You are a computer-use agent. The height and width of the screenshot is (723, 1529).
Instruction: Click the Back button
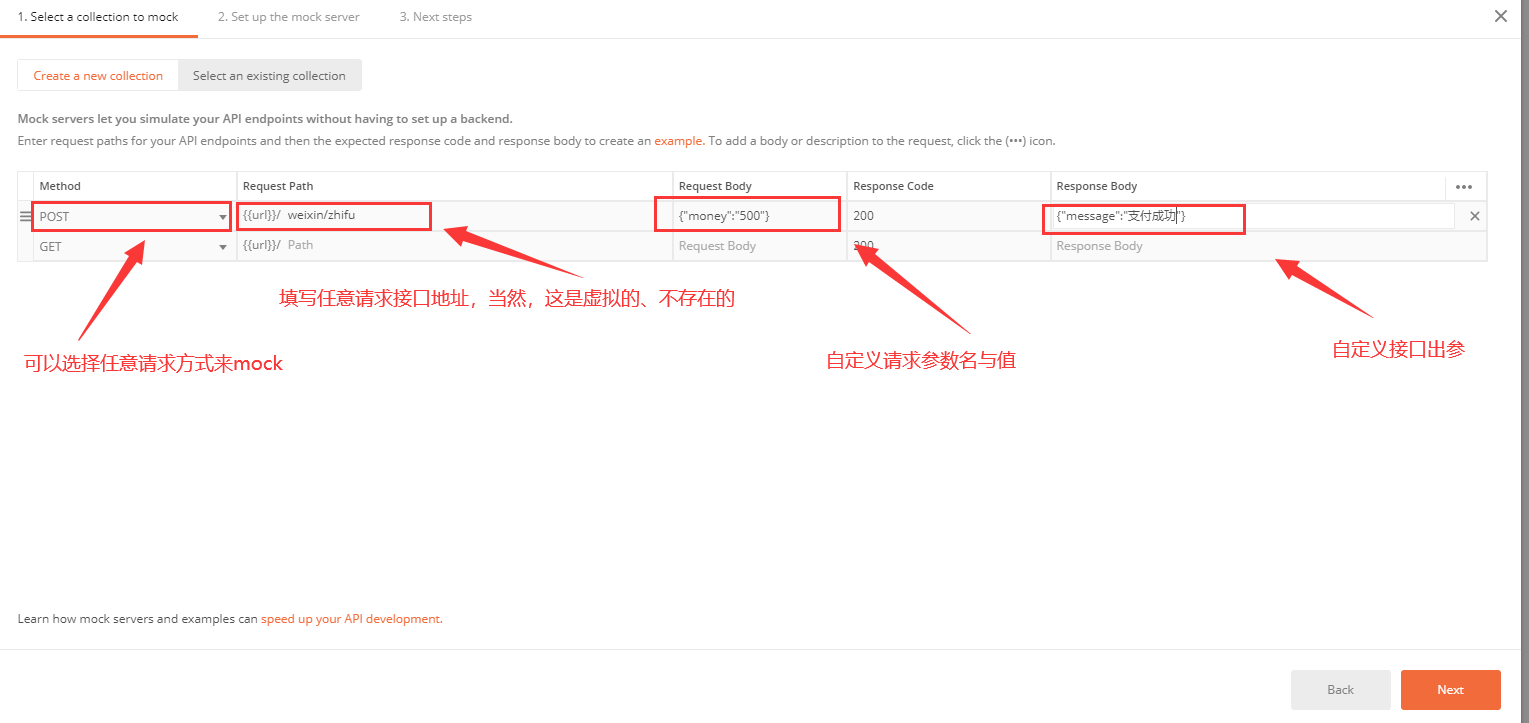click(x=1340, y=689)
